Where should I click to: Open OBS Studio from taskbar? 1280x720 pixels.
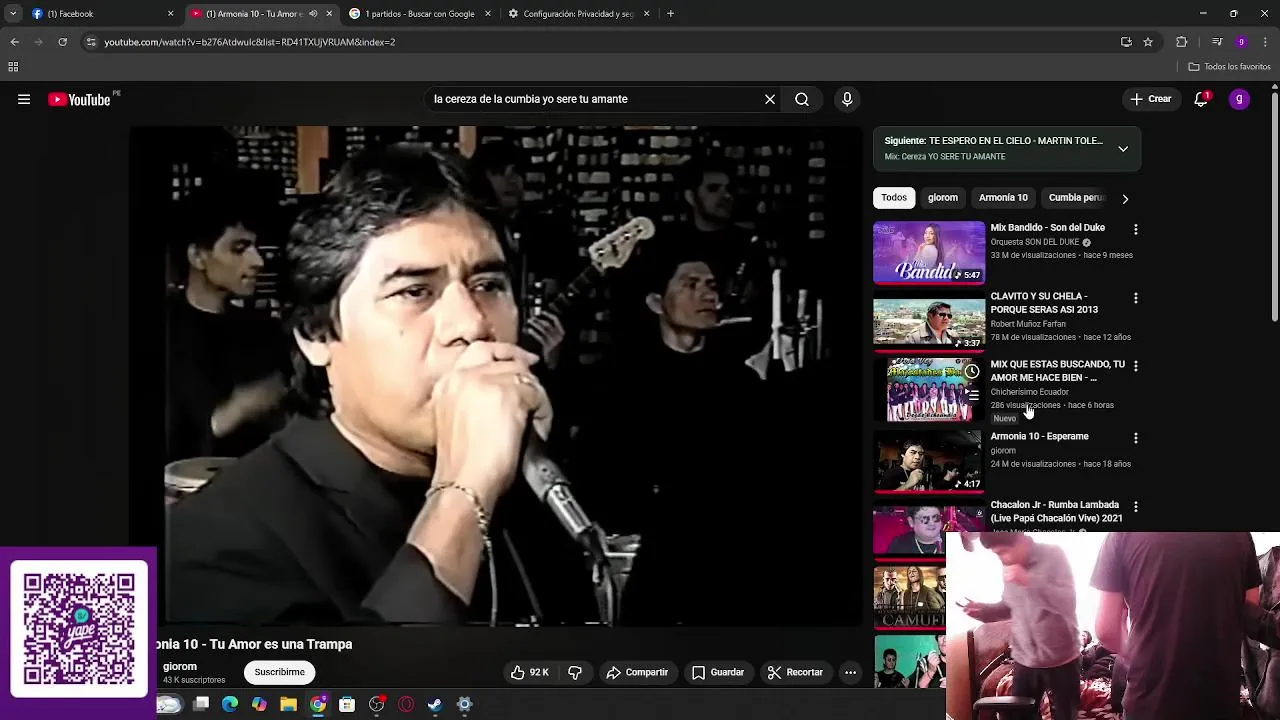(376, 705)
